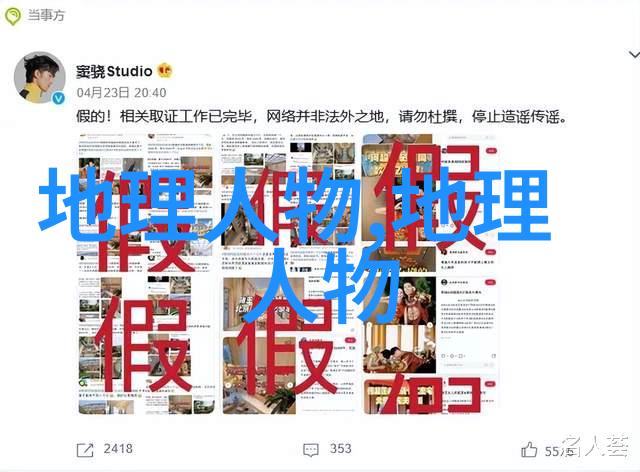Click the comment bubble icon

pyautogui.click(x=311, y=450)
